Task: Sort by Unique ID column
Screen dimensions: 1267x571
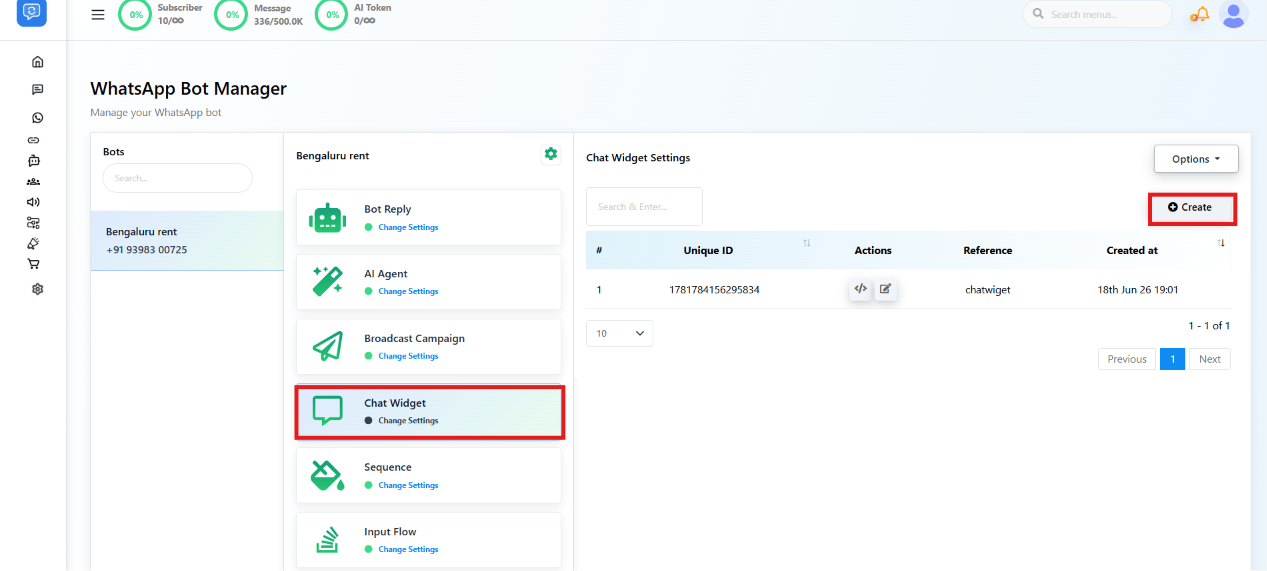Action: [806, 243]
